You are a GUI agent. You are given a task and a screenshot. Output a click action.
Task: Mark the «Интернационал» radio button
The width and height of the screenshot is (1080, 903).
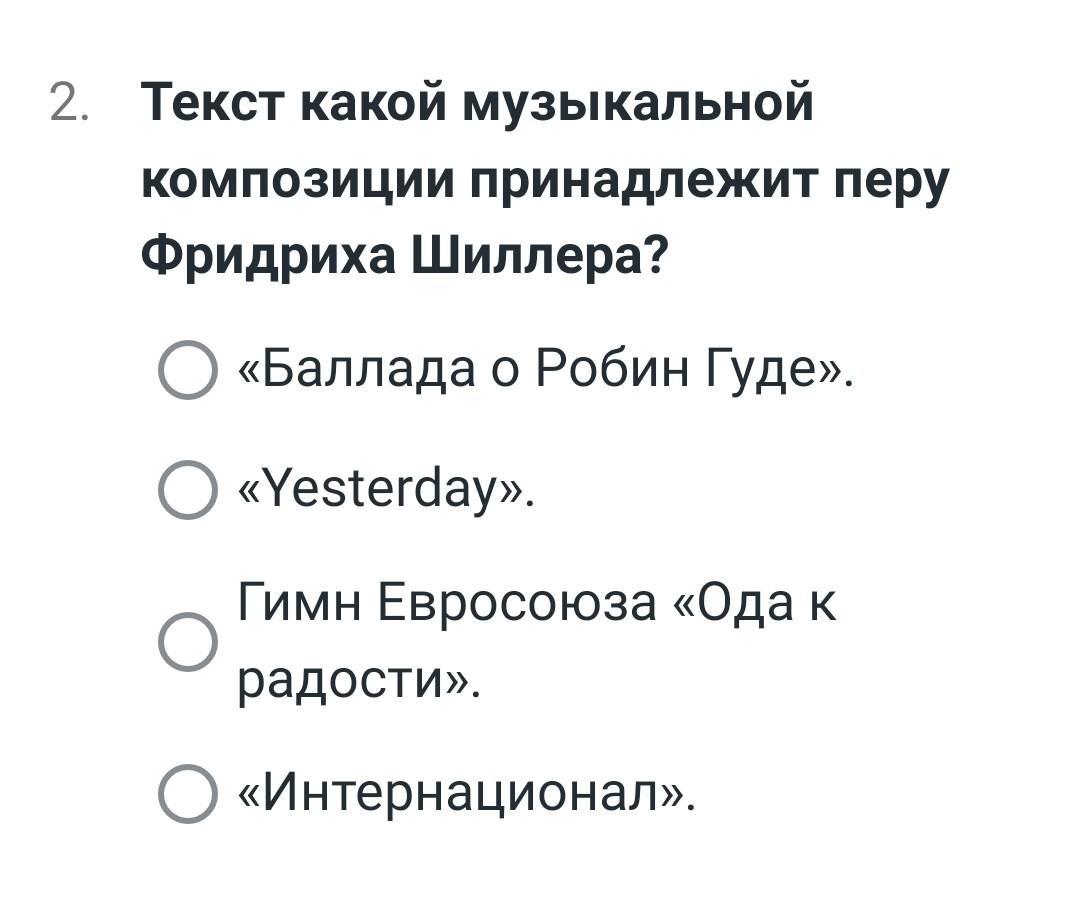187,794
